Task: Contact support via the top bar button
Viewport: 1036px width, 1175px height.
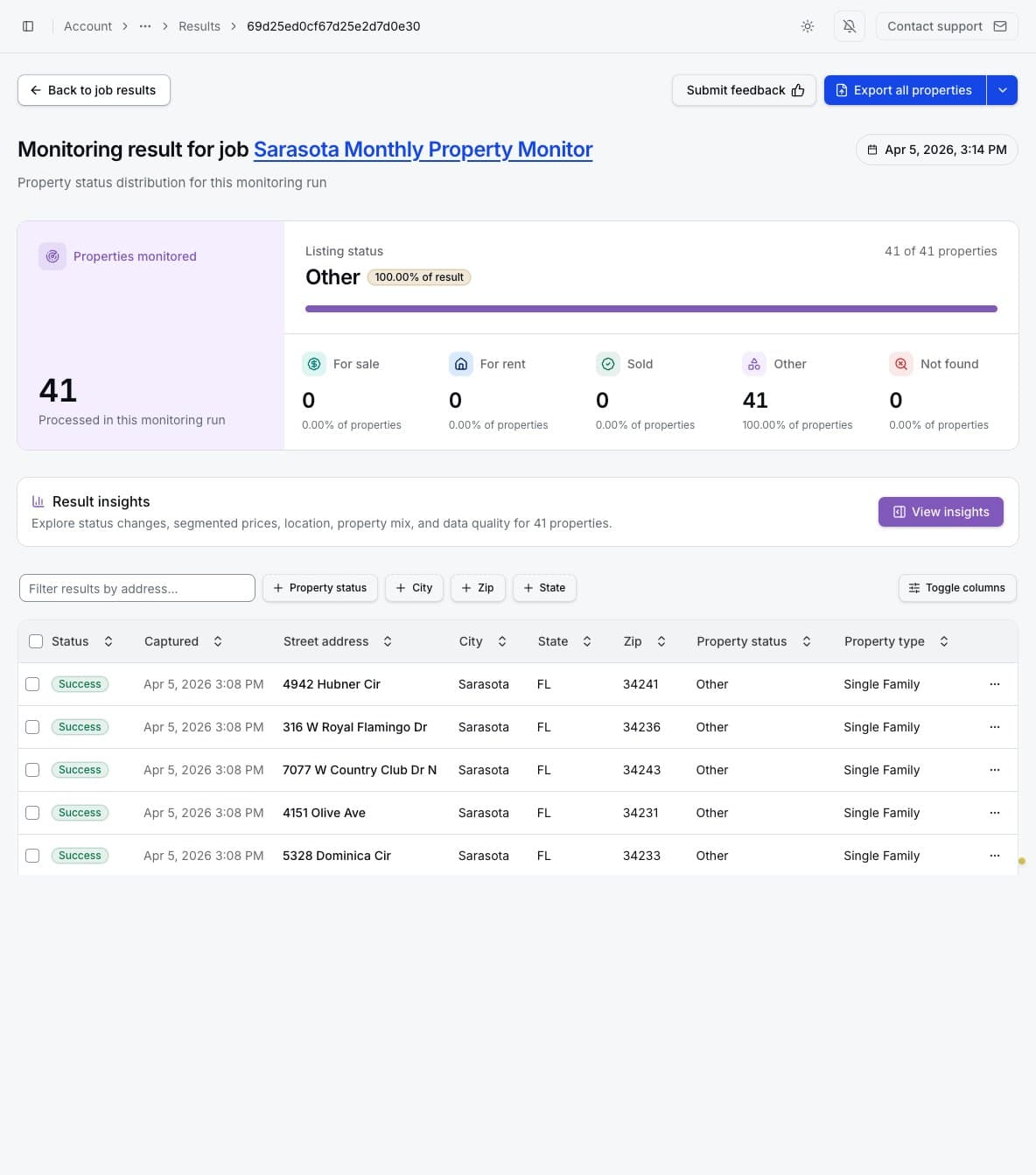Action: click(x=947, y=26)
